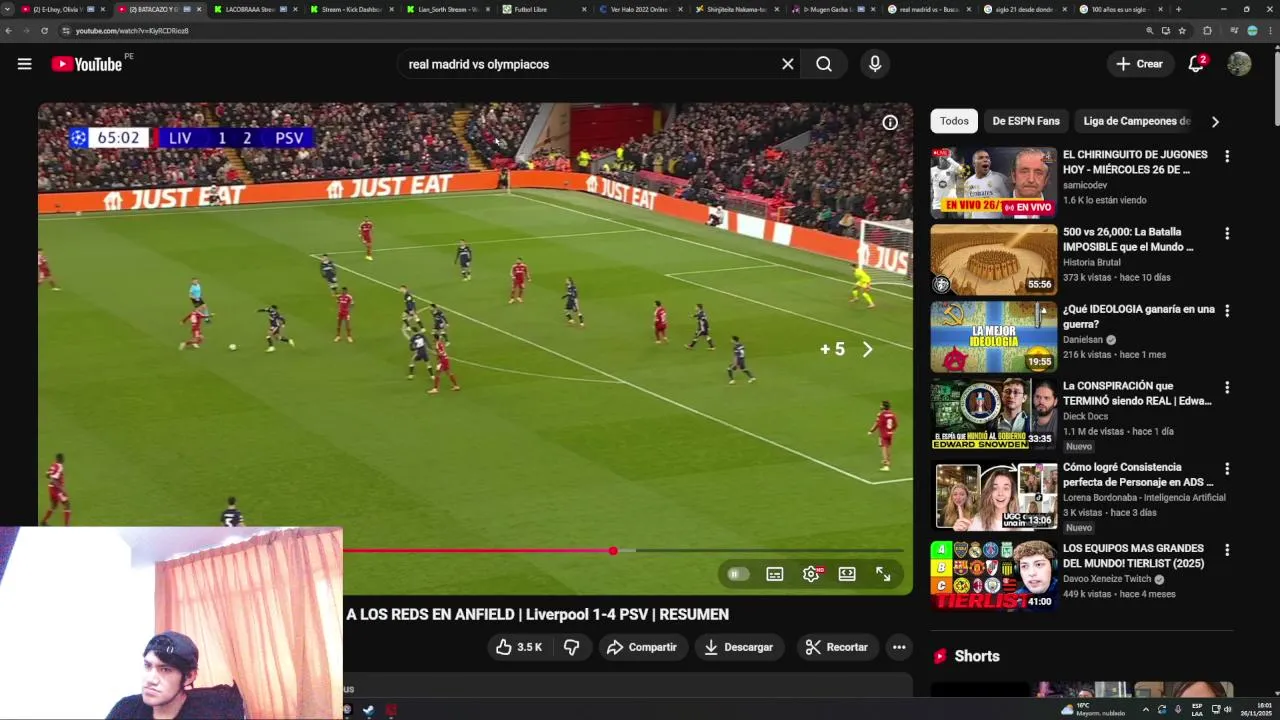Click the Compartir share button
Image resolution: width=1280 pixels, height=720 pixels.
click(642, 647)
